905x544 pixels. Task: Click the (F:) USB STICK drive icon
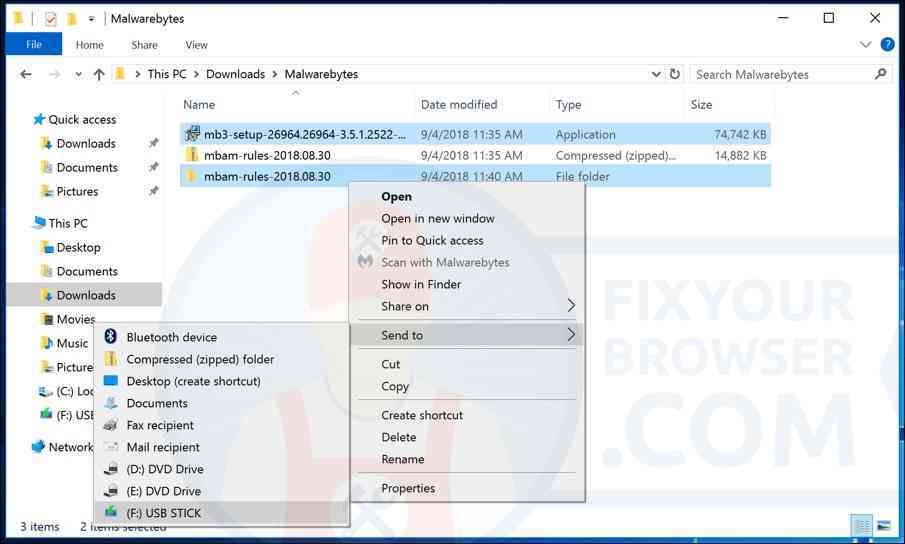pyautogui.click(x=110, y=512)
